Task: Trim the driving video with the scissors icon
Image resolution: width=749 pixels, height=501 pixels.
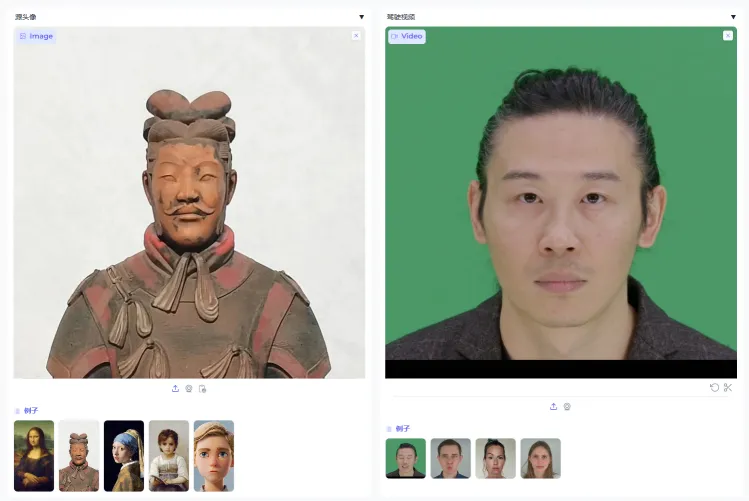Action: [x=728, y=387]
